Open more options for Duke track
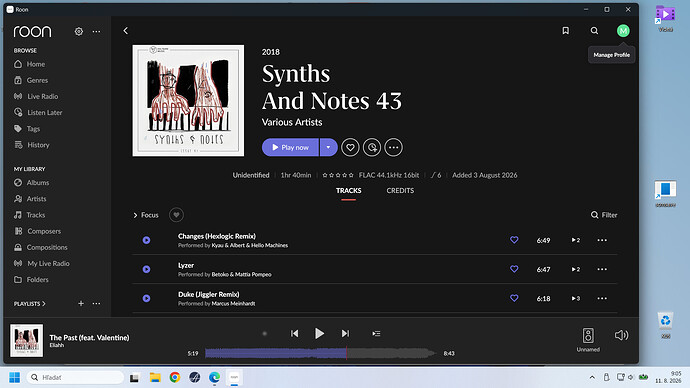This screenshot has height=388, width=690. [602, 298]
